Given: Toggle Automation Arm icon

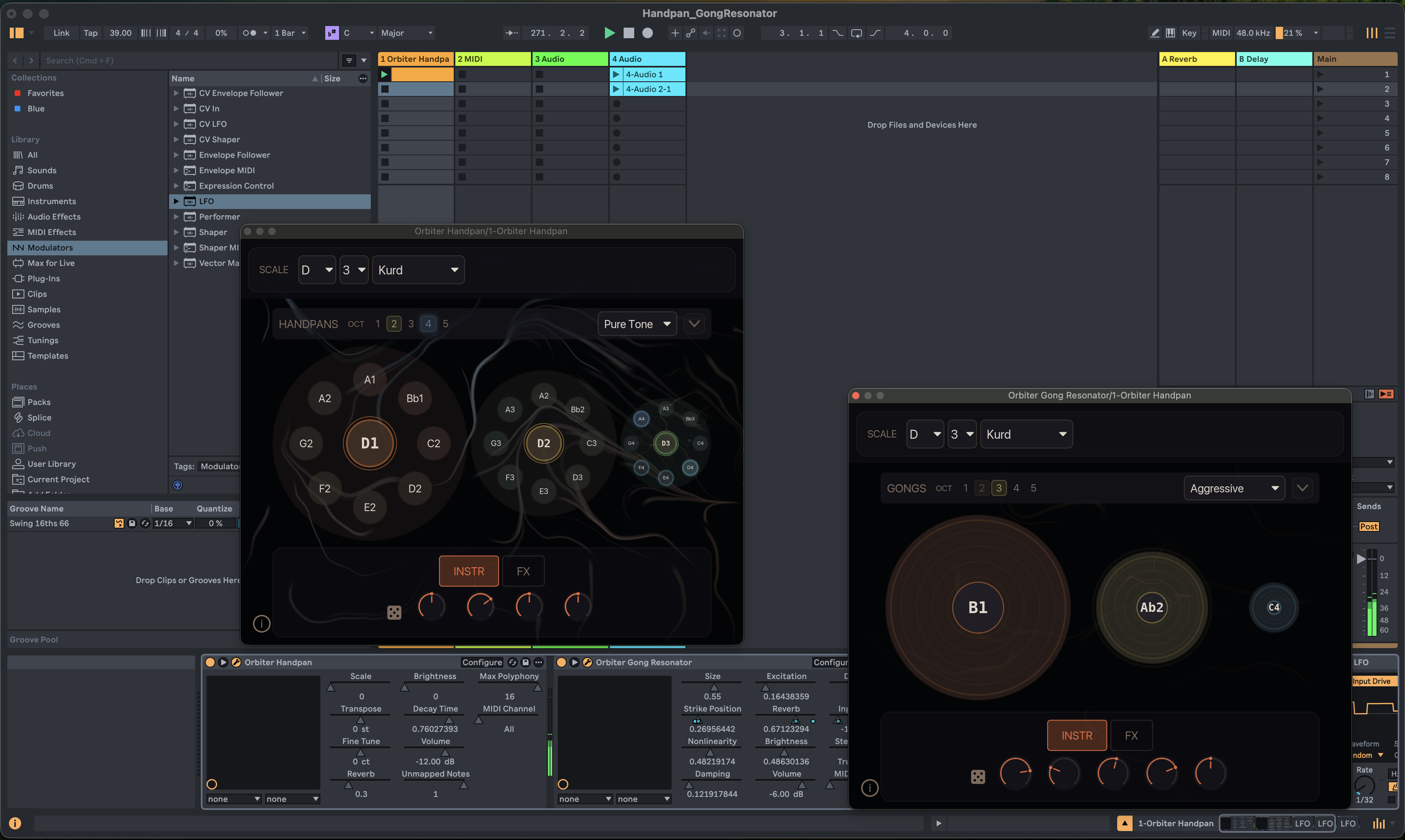Looking at the screenshot, I should coord(690,33).
